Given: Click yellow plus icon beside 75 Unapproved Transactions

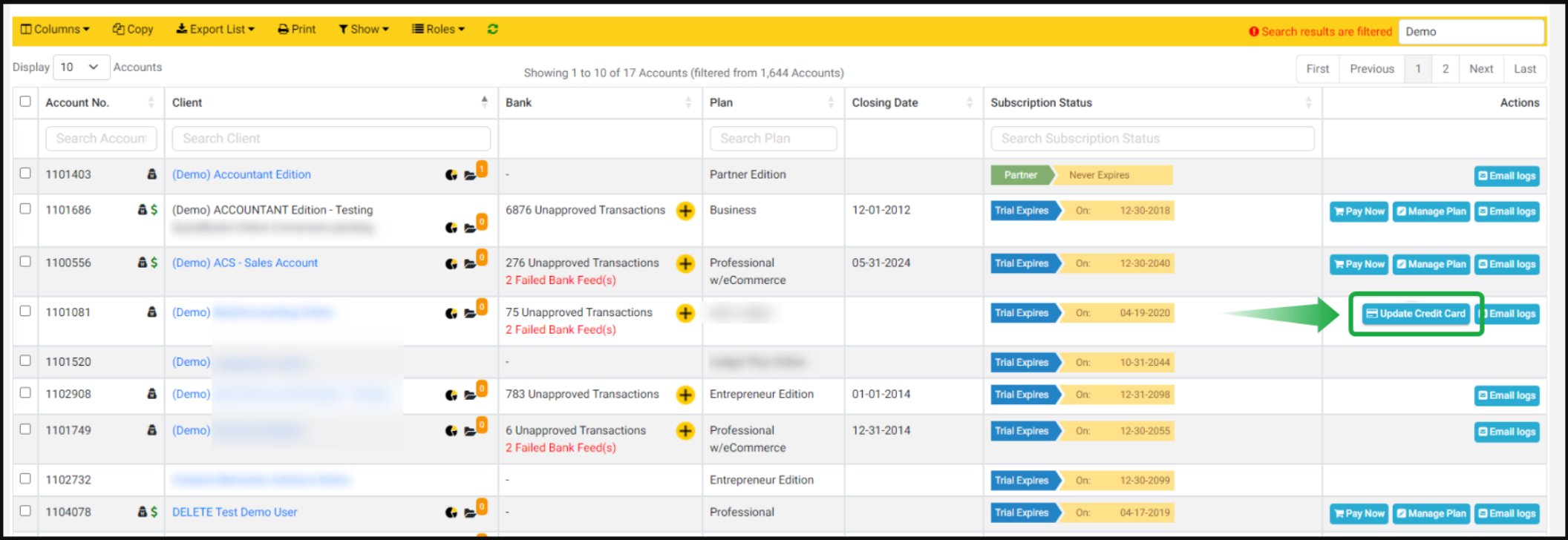Looking at the screenshot, I should point(685,313).
